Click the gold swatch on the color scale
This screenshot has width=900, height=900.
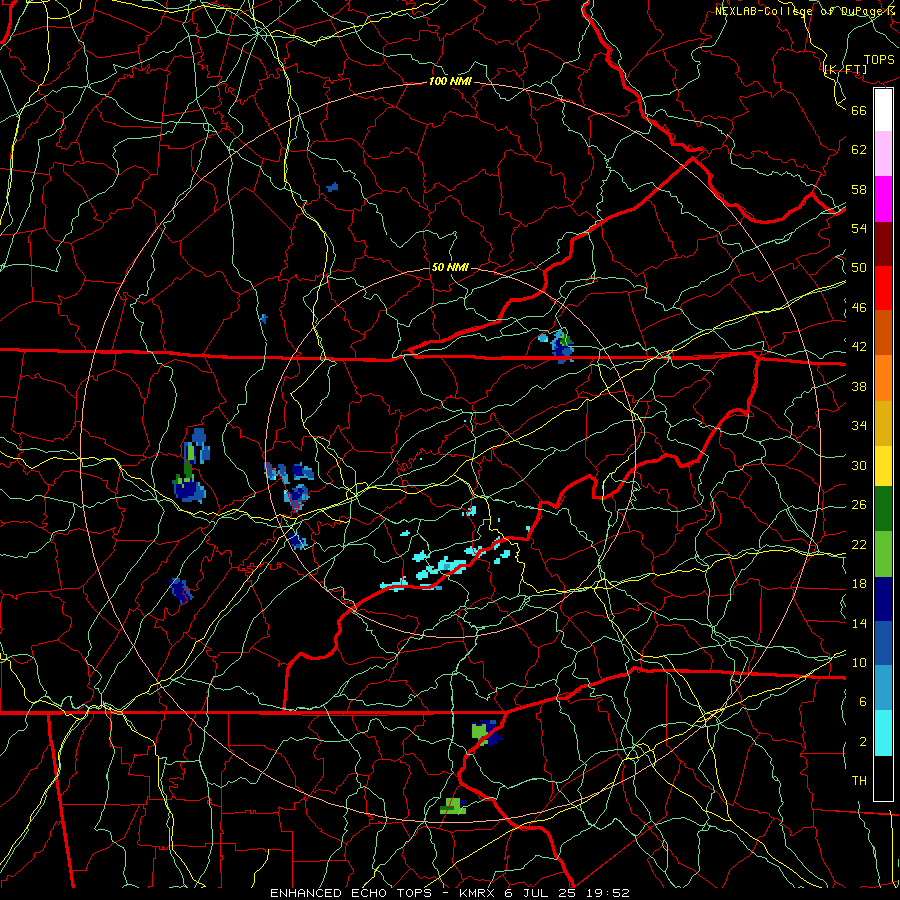pyautogui.click(x=883, y=423)
